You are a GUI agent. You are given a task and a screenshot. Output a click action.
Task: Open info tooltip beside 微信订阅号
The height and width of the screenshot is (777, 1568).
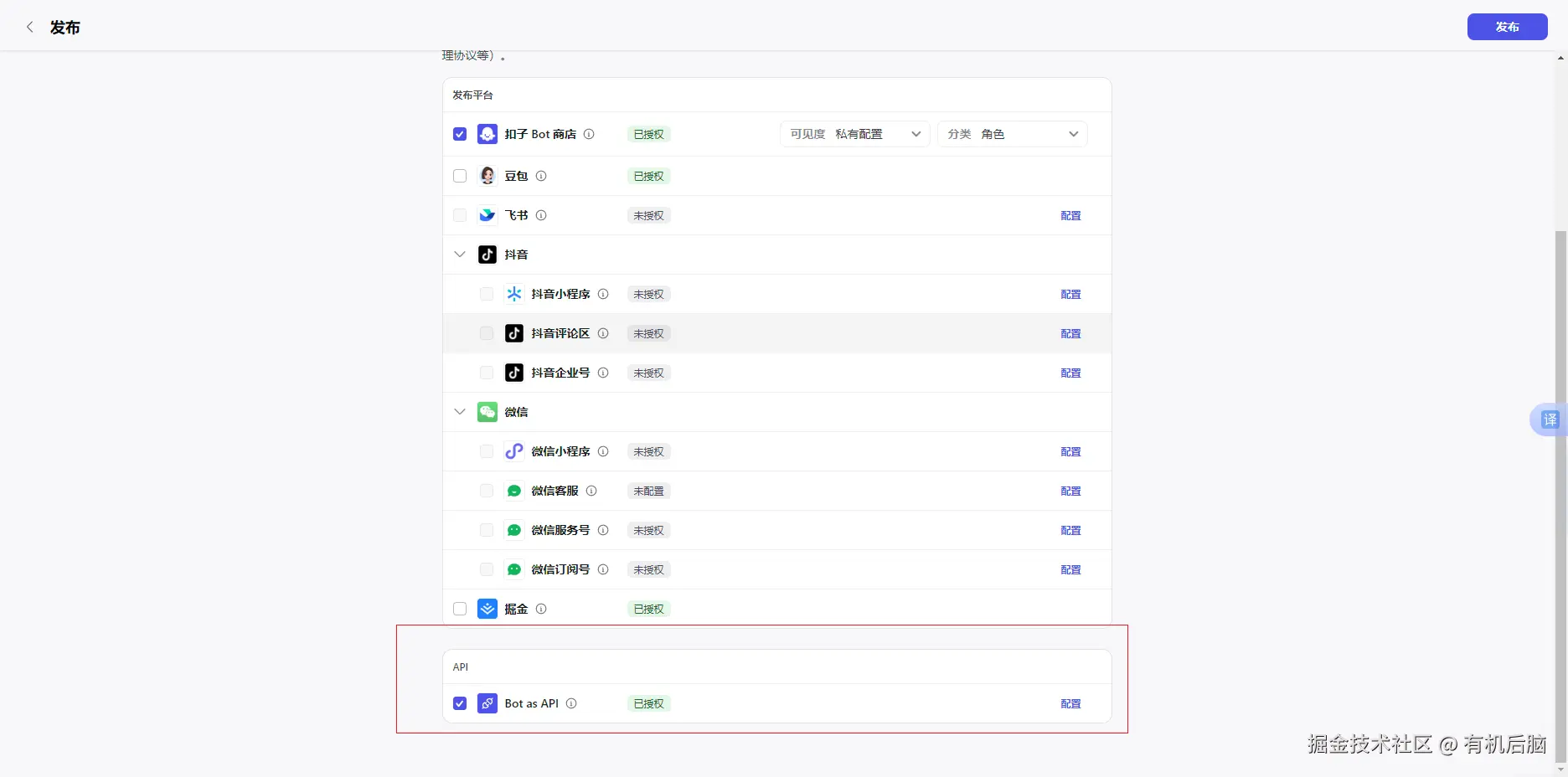pos(603,569)
